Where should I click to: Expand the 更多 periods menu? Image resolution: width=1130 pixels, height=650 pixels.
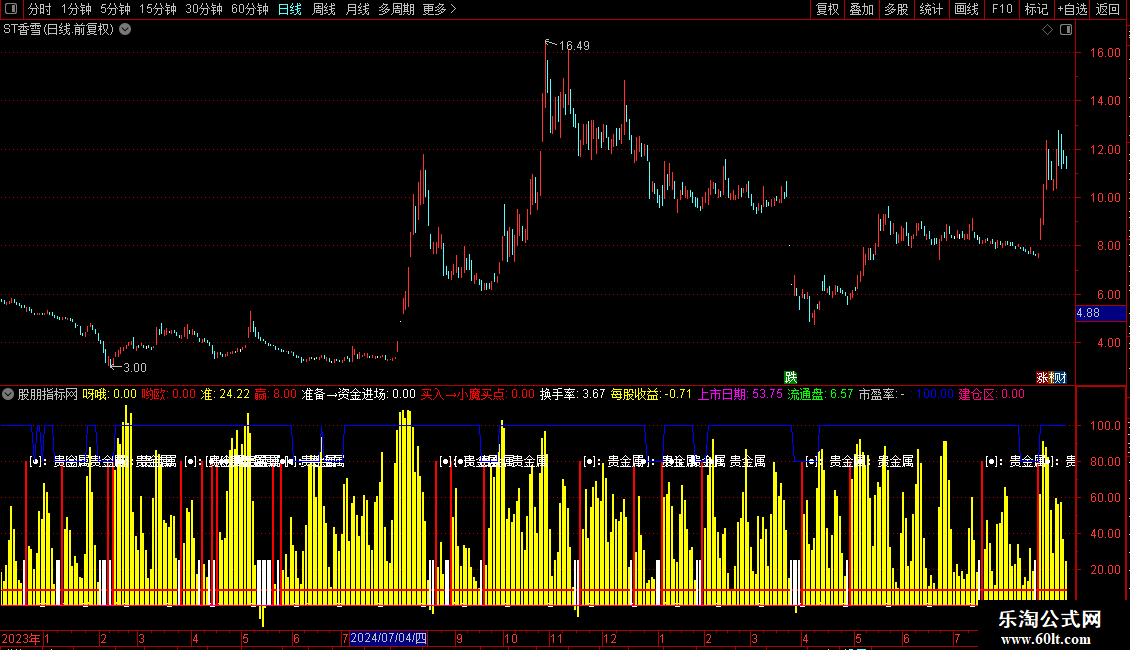[439, 9]
